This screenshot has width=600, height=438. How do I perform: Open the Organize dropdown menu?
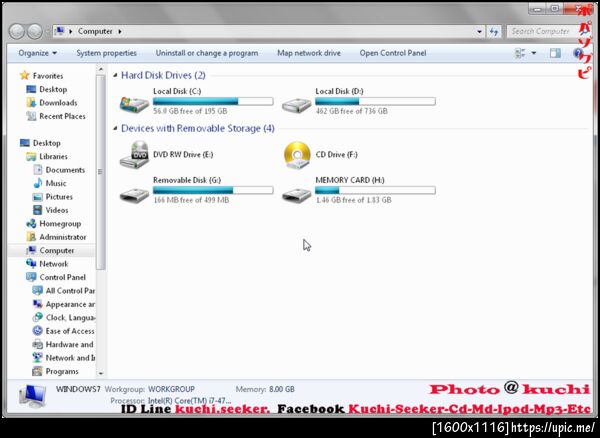tap(38, 53)
